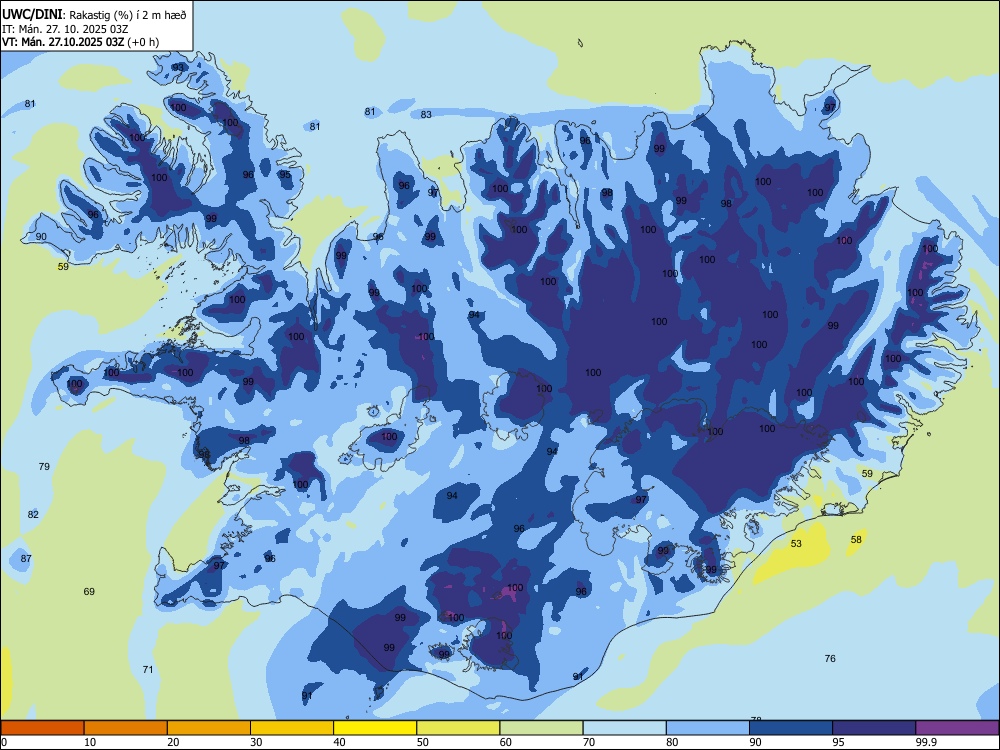This screenshot has width=1000, height=750.
Task: Click the bright yellow 40–50 legend swatch
Action: (x=375, y=728)
